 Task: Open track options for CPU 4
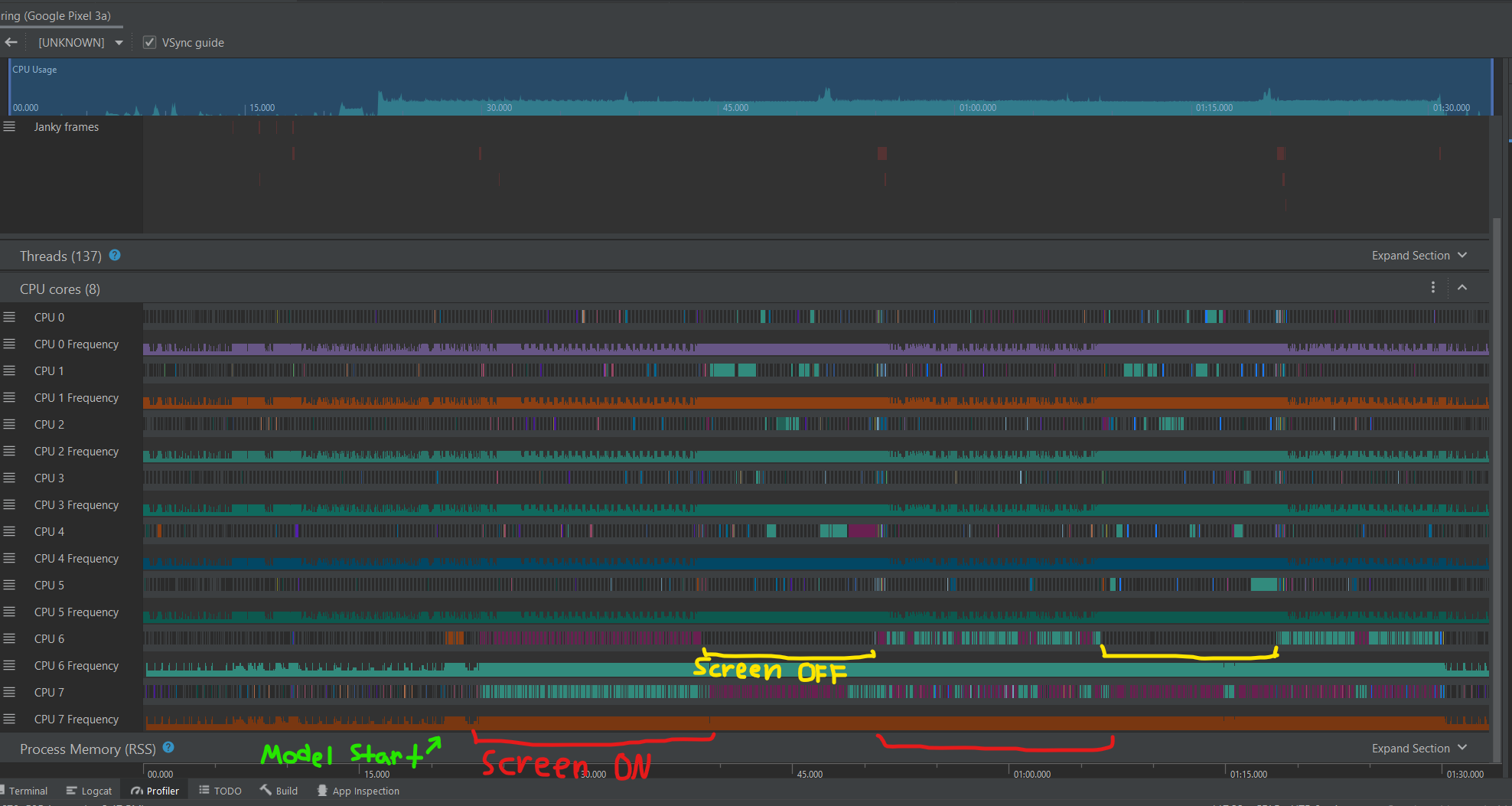(x=9, y=530)
